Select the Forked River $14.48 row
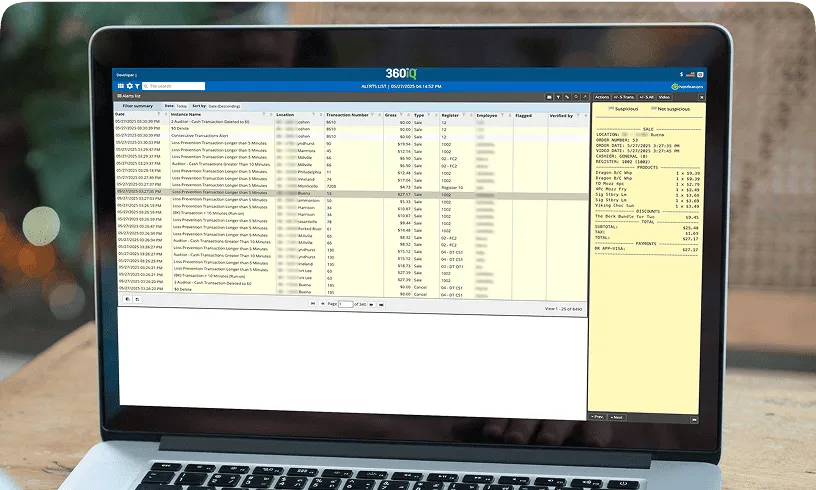The width and height of the screenshot is (816, 490). pos(352,229)
